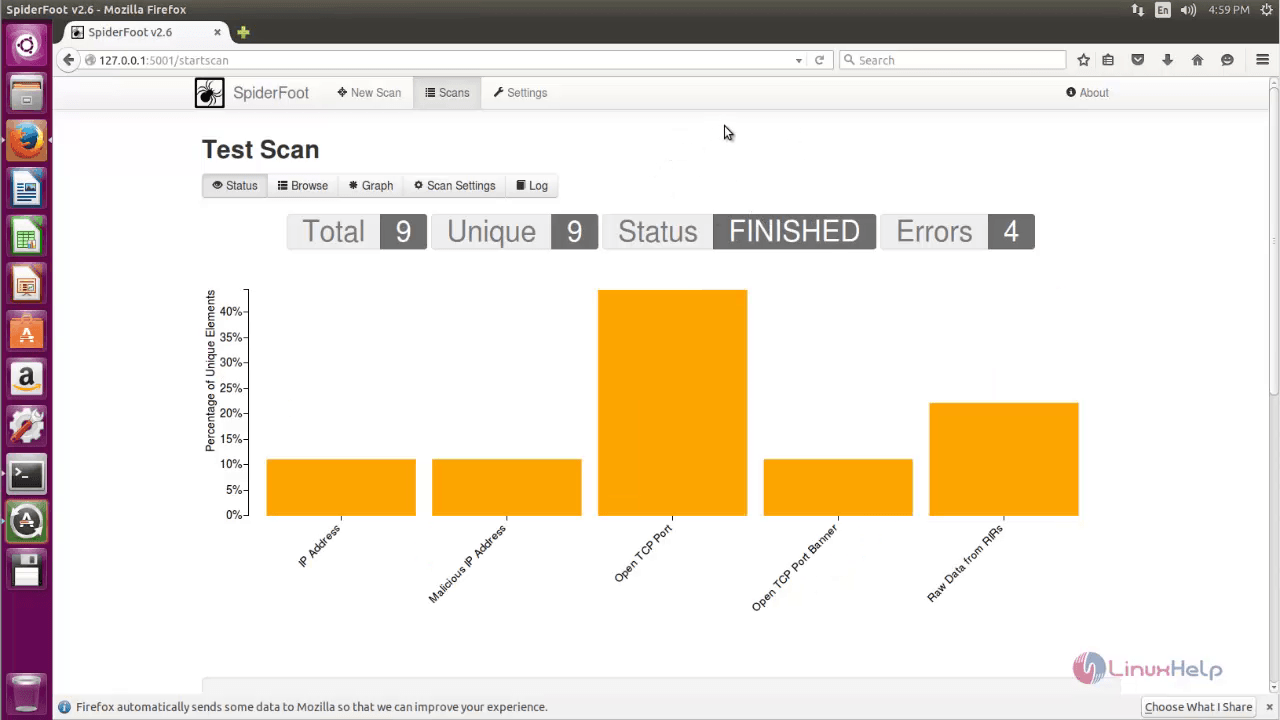Open the Graph view tab
Image resolution: width=1280 pixels, height=720 pixels.
(x=371, y=186)
